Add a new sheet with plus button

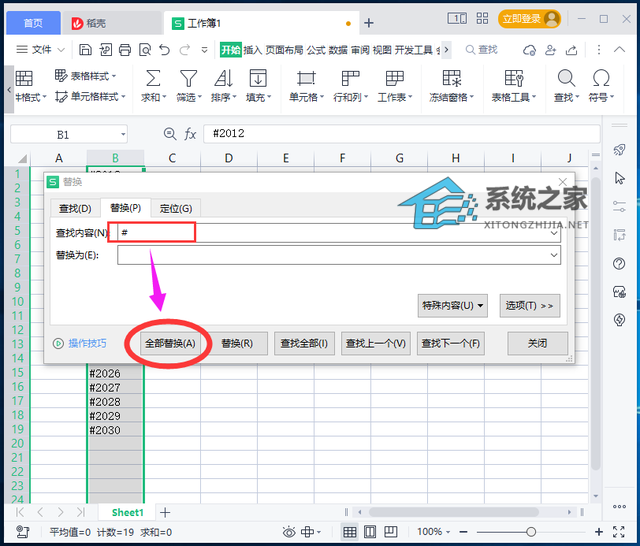(x=165, y=513)
